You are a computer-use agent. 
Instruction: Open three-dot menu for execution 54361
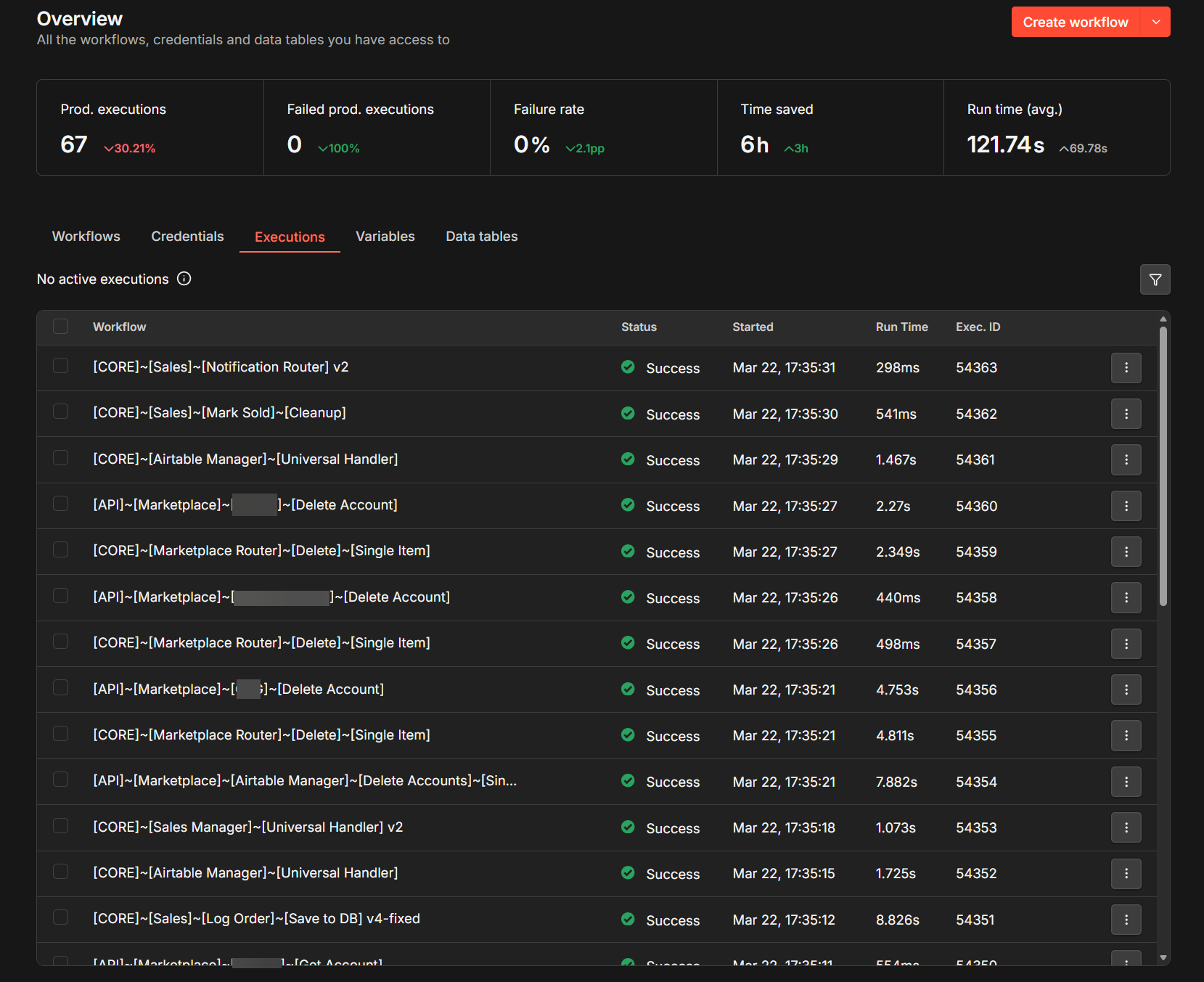(x=1126, y=460)
